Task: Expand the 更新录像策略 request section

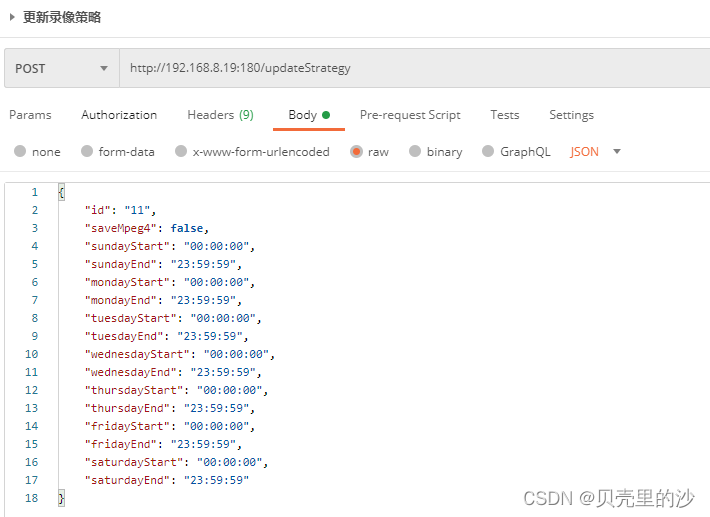Action: click(12, 17)
